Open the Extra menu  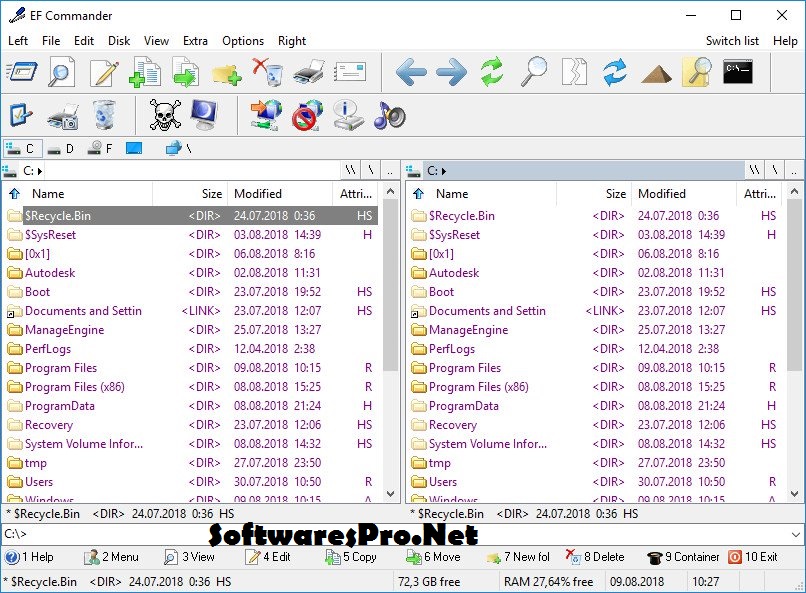click(195, 41)
